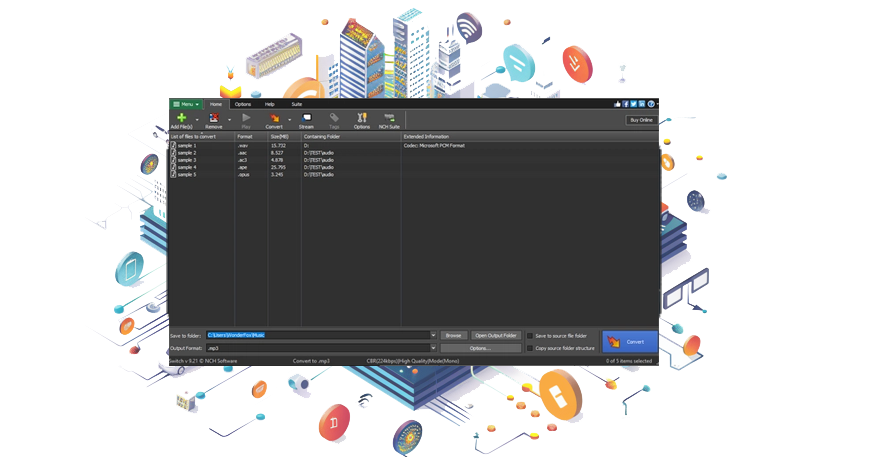Expand the toolbar Convert dropdown arrow
Image resolution: width=870 pixels, height=457 pixels.
(x=290, y=119)
